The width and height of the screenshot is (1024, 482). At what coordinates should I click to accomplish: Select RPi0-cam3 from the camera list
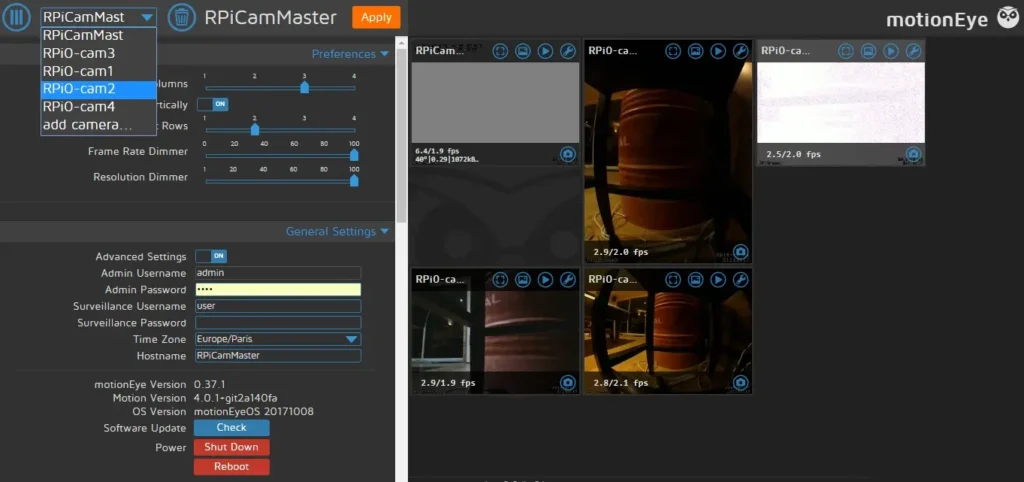click(x=99, y=53)
